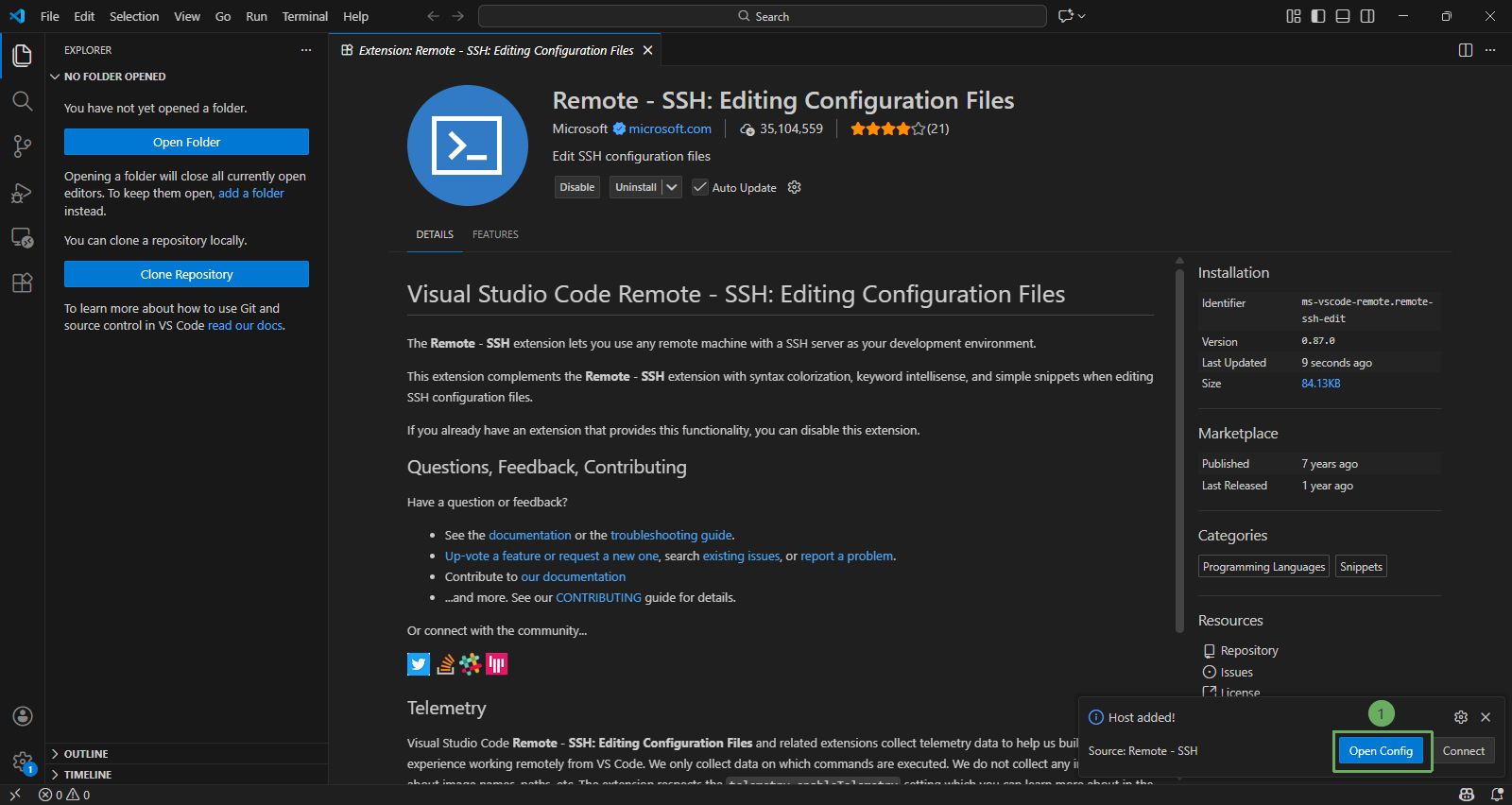Open the Selection menu
Image resolution: width=1512 pixels, height=805 pixels.
pyautogui.click(x=134, y=16)
